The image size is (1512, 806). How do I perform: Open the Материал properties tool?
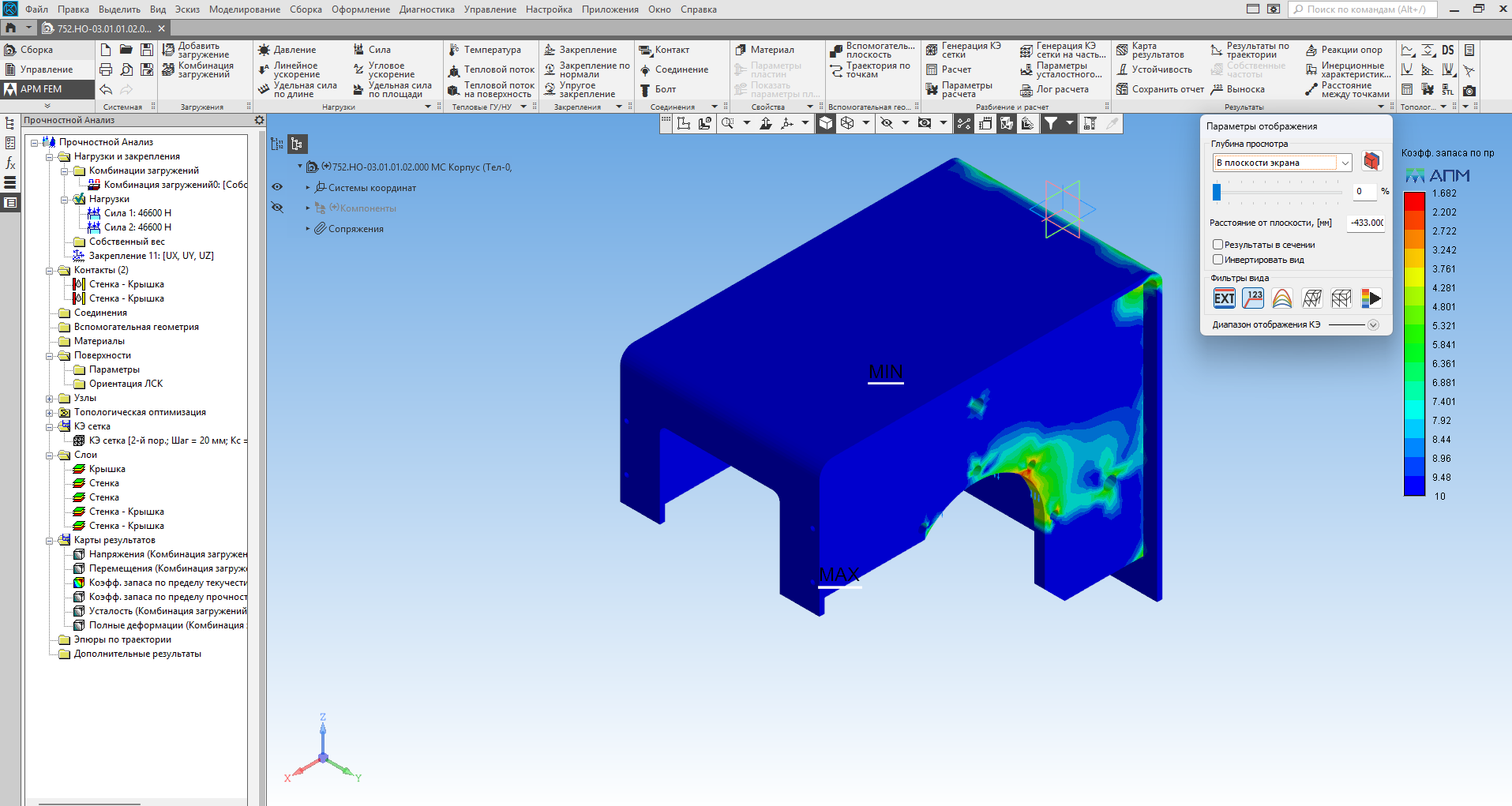(x=741, y=50)
